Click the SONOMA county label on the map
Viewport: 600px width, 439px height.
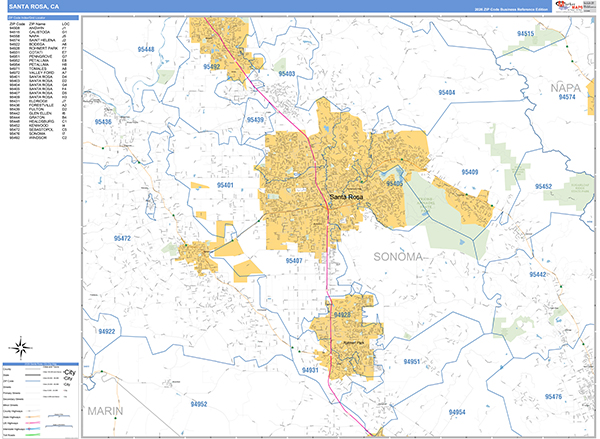tap(398, 257)
